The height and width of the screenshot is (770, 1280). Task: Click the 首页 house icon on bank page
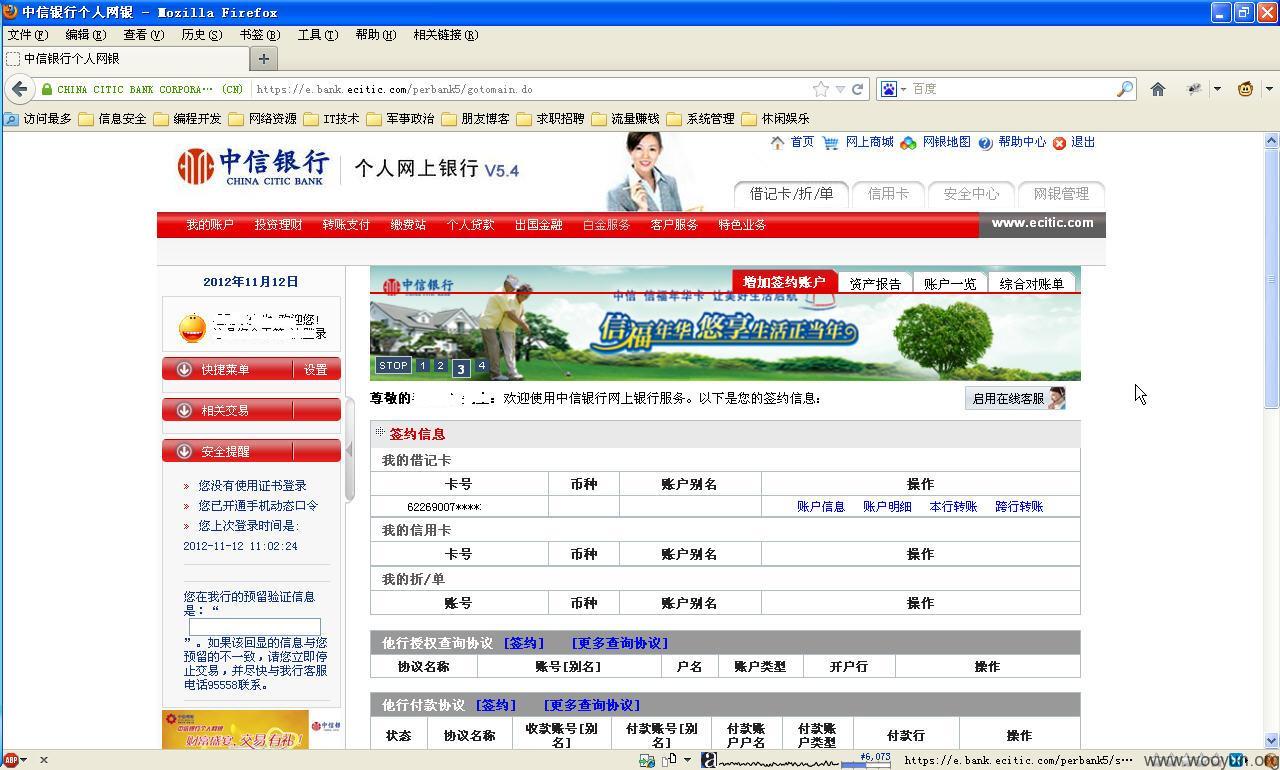pos(777,143)
